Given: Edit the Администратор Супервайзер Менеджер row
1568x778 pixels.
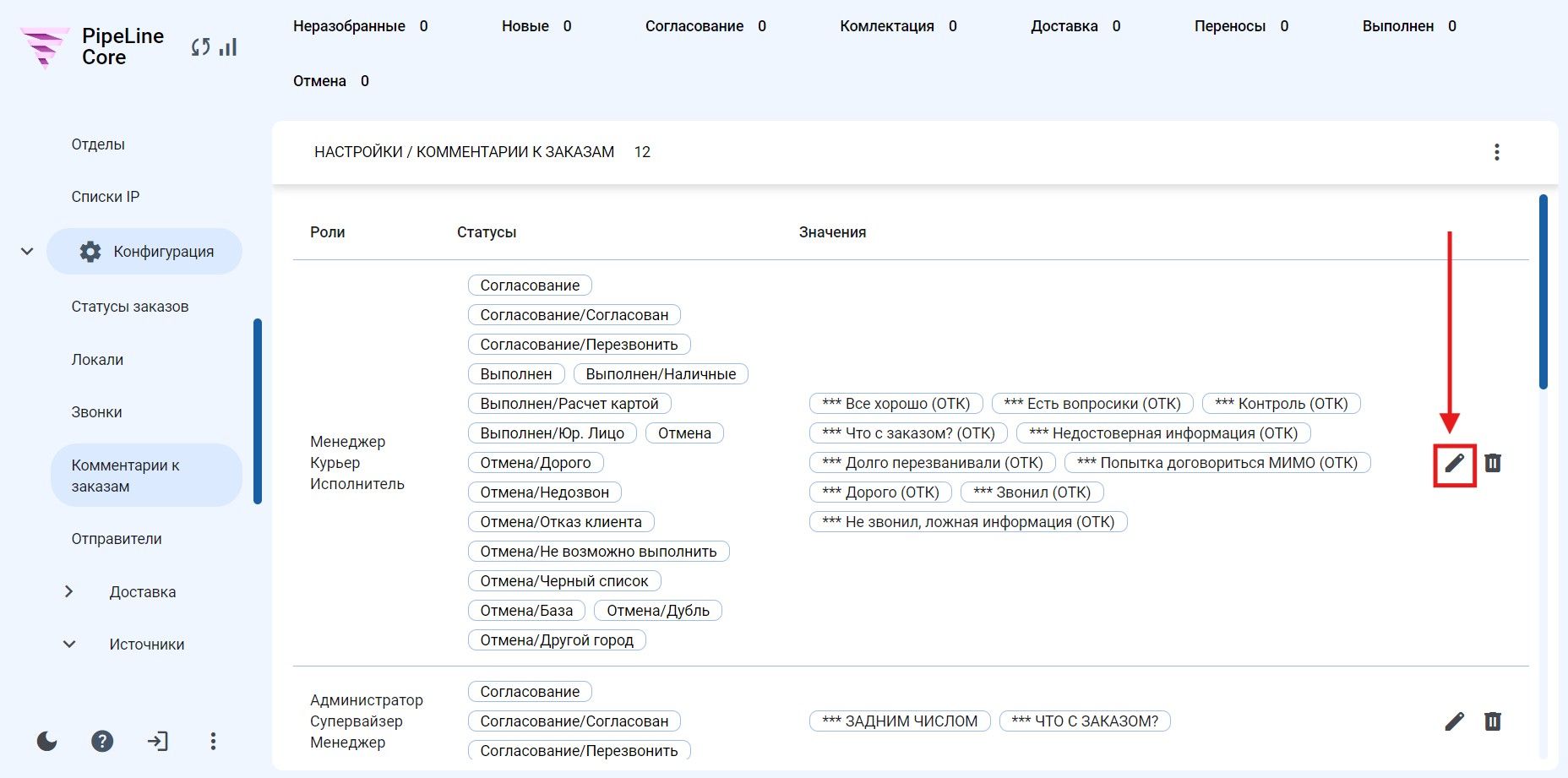Looking at the screenshot, I should click(1454, 721).
